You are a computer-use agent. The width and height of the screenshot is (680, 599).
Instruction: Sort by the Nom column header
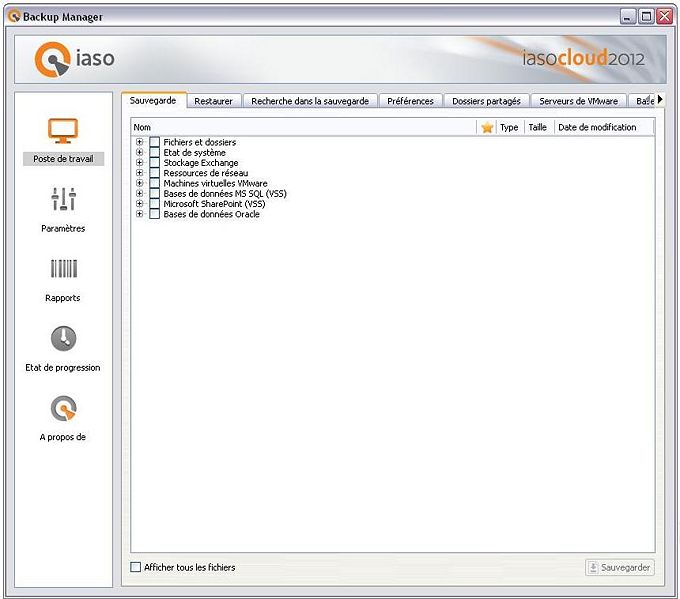pyautogui.click(x=304, y=127)
